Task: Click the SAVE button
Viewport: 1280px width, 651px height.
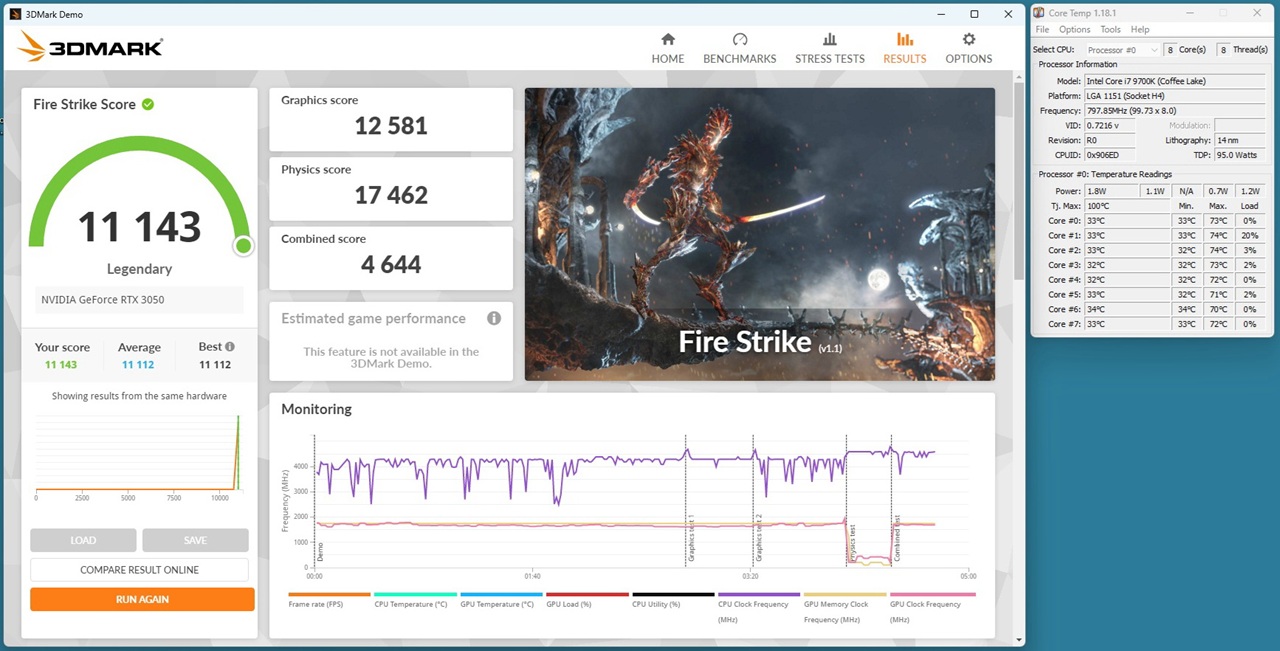Action: pos(195,540)
